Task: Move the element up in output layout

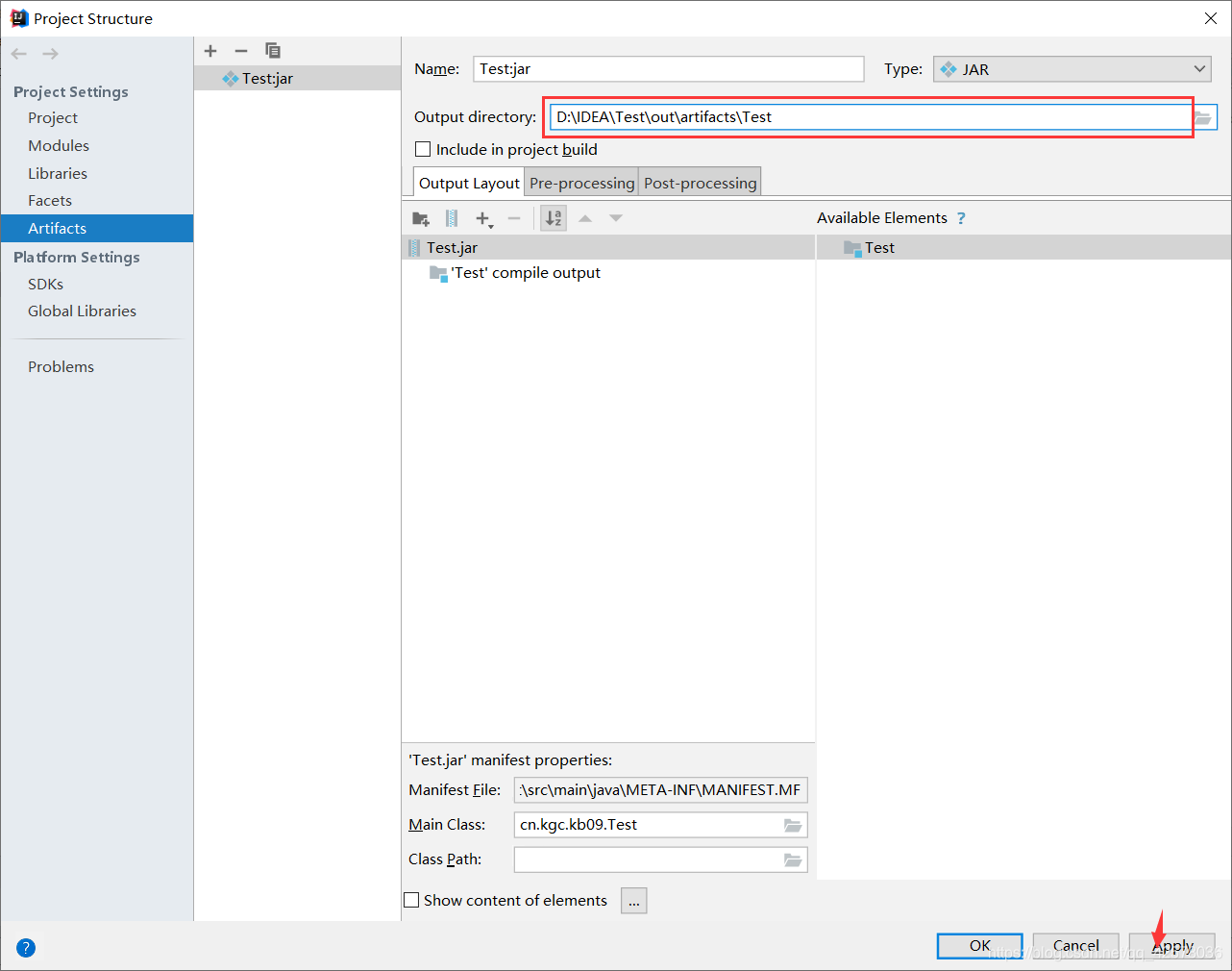Action: 585,218
